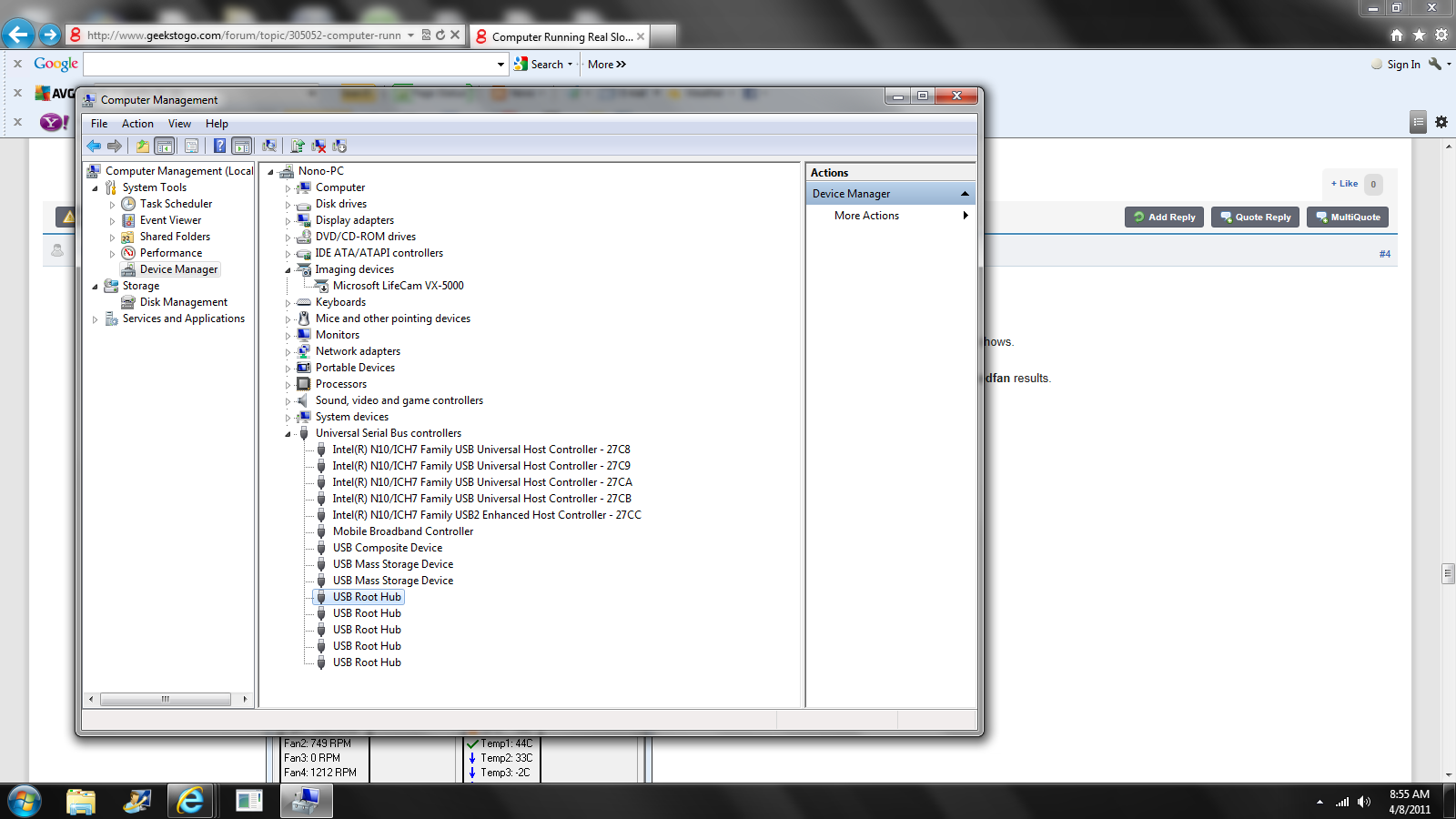The width and height of the screenshot is (1456, 819).
Task: Click the #4 post number link
Action: (1384, 254)
